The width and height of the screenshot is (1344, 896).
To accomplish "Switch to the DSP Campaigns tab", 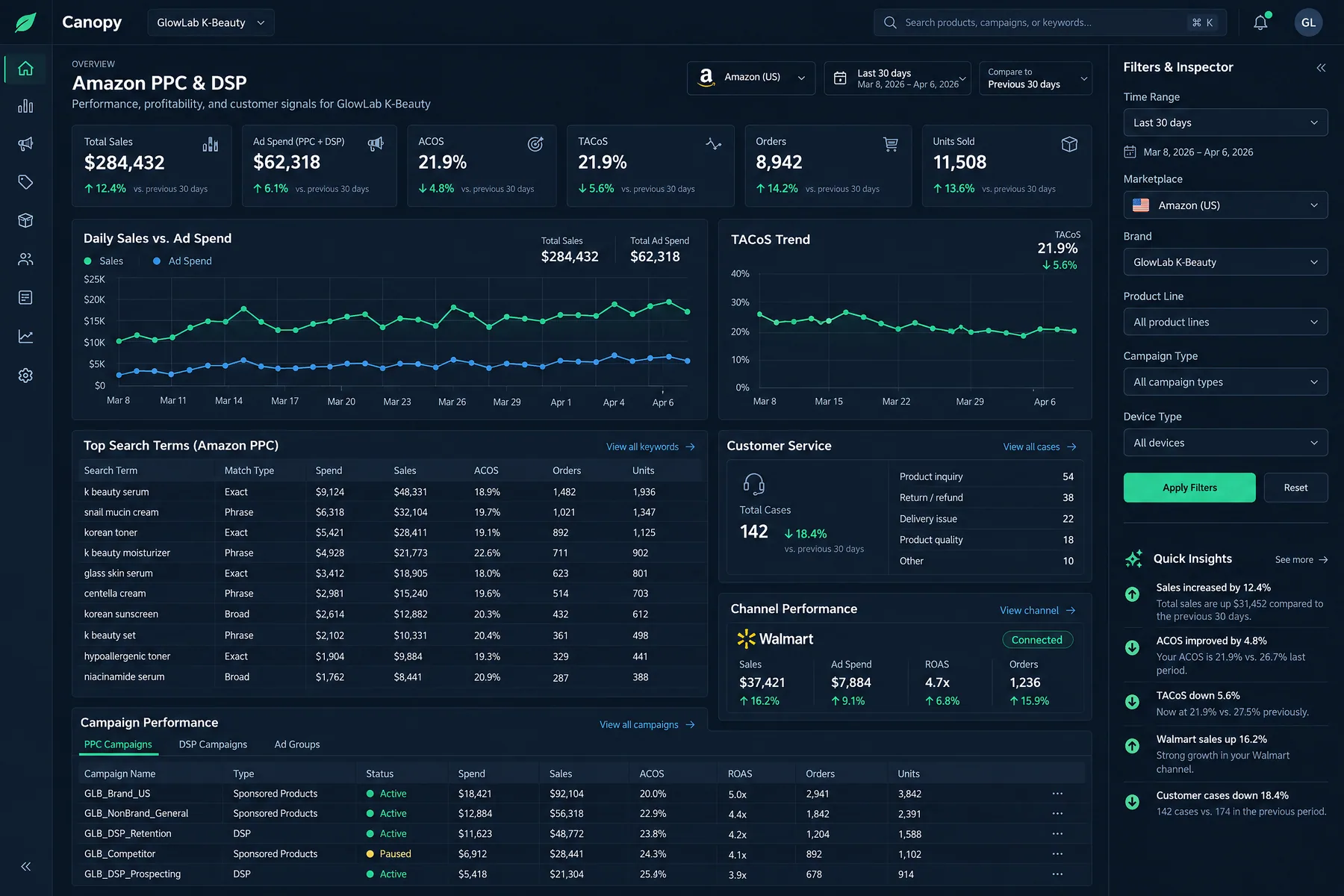I will point(213,744).
